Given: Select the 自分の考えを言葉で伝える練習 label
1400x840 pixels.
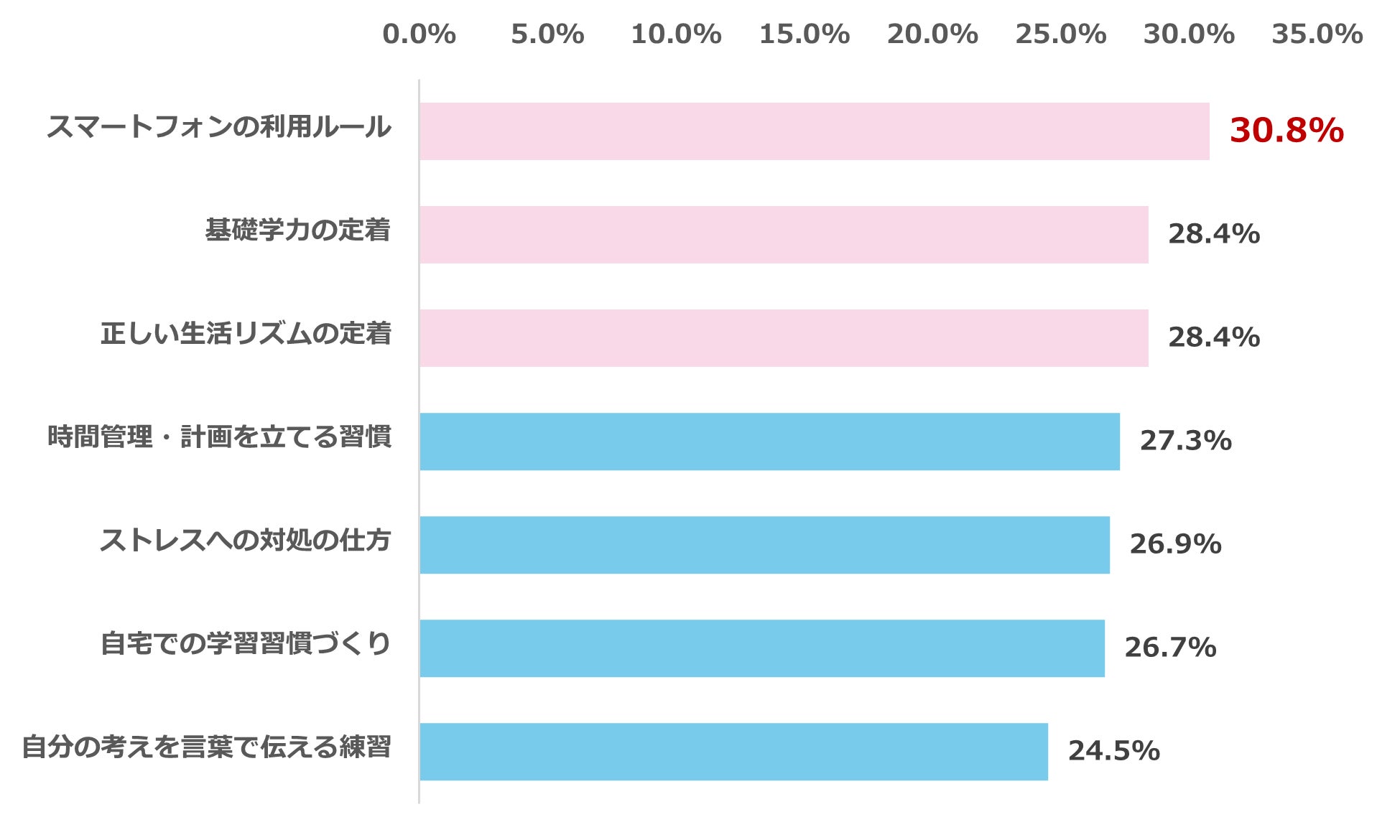Looking at the screenshot, I should 207,747.
